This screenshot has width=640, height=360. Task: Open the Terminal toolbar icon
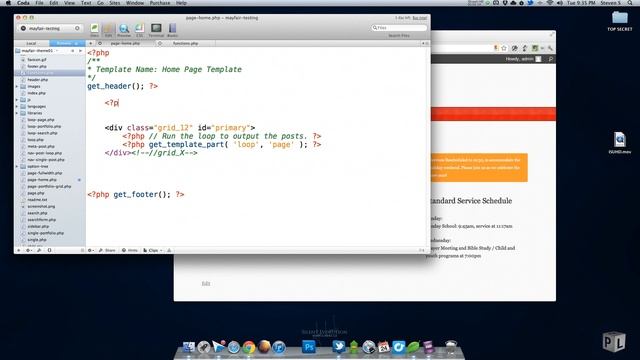point(156,30)
